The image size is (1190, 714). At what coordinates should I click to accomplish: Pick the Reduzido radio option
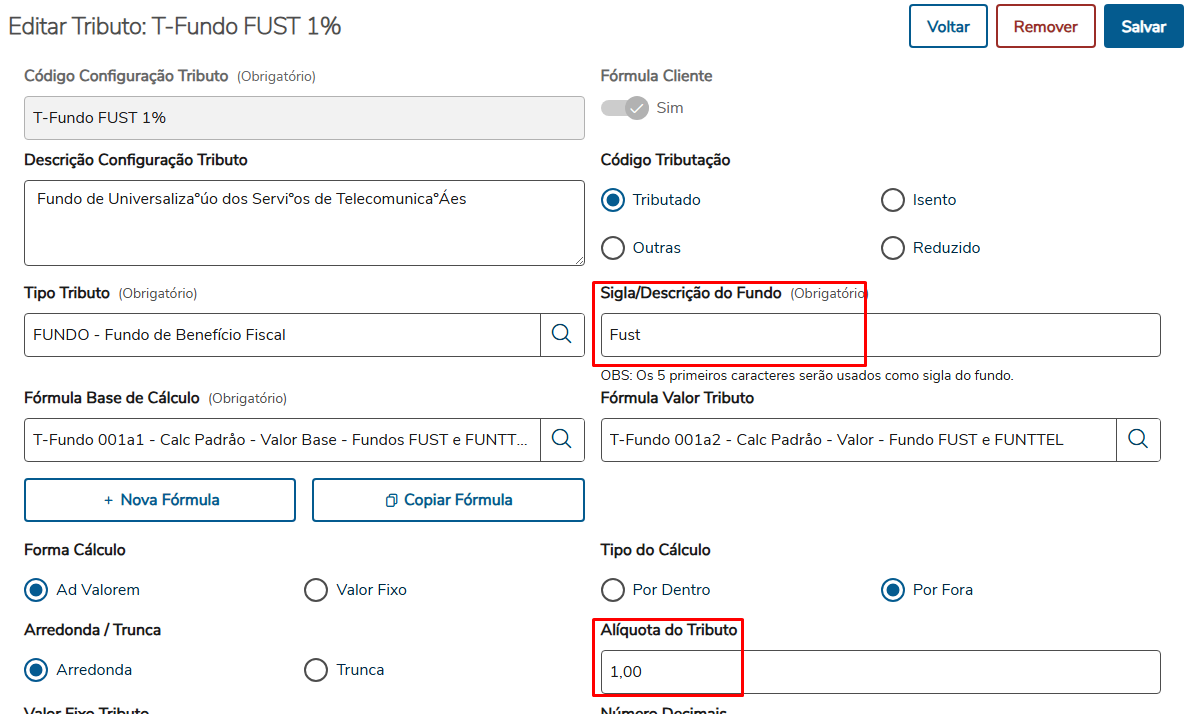tap(893, 247)
